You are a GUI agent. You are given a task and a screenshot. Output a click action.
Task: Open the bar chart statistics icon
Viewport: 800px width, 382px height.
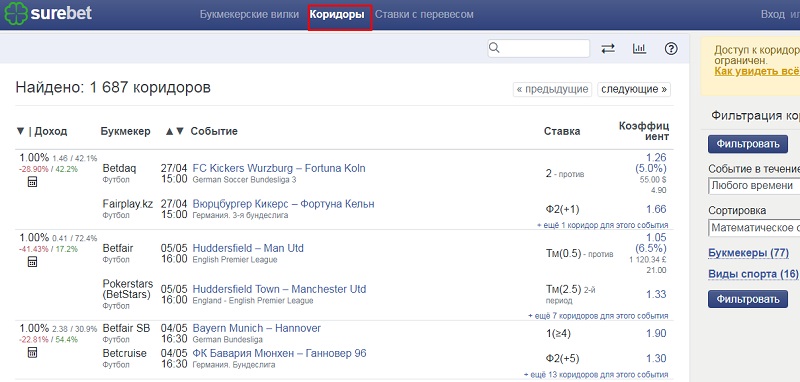(639, 48)
